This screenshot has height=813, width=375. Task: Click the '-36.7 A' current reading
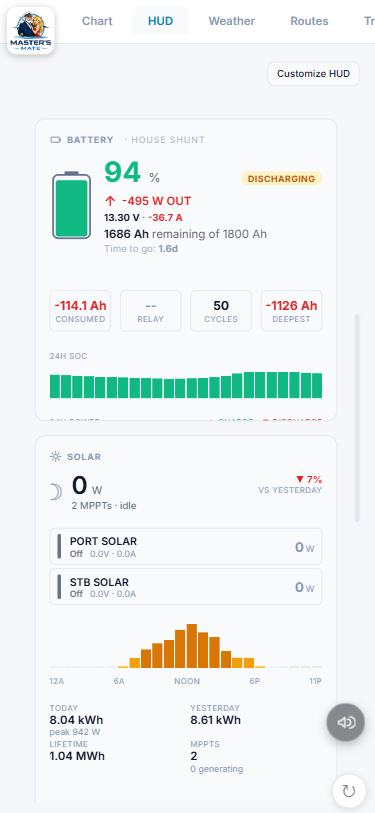(x=165, y=217)
